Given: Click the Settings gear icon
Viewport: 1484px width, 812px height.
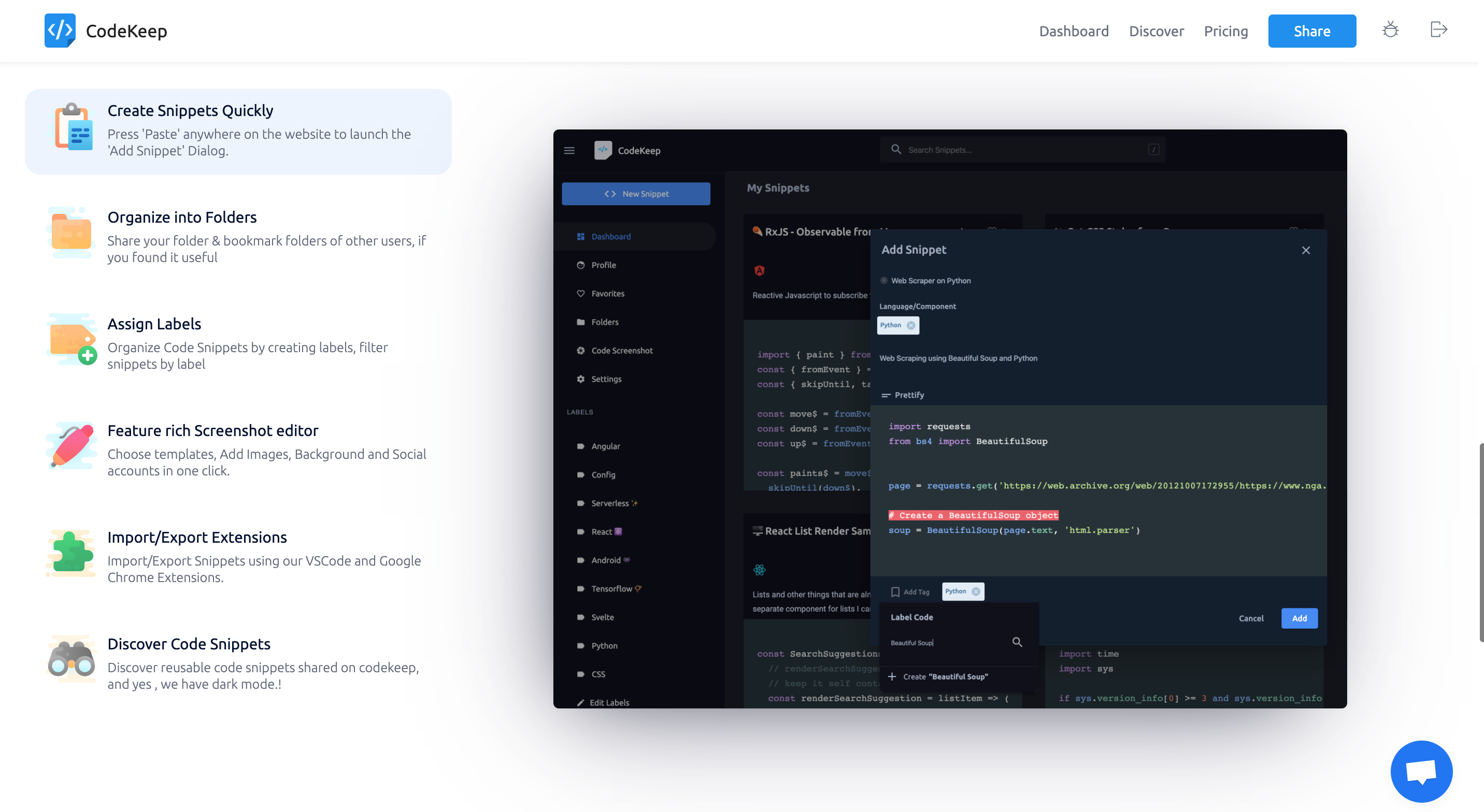Looking at the screenshot, I should click(580, 378).
